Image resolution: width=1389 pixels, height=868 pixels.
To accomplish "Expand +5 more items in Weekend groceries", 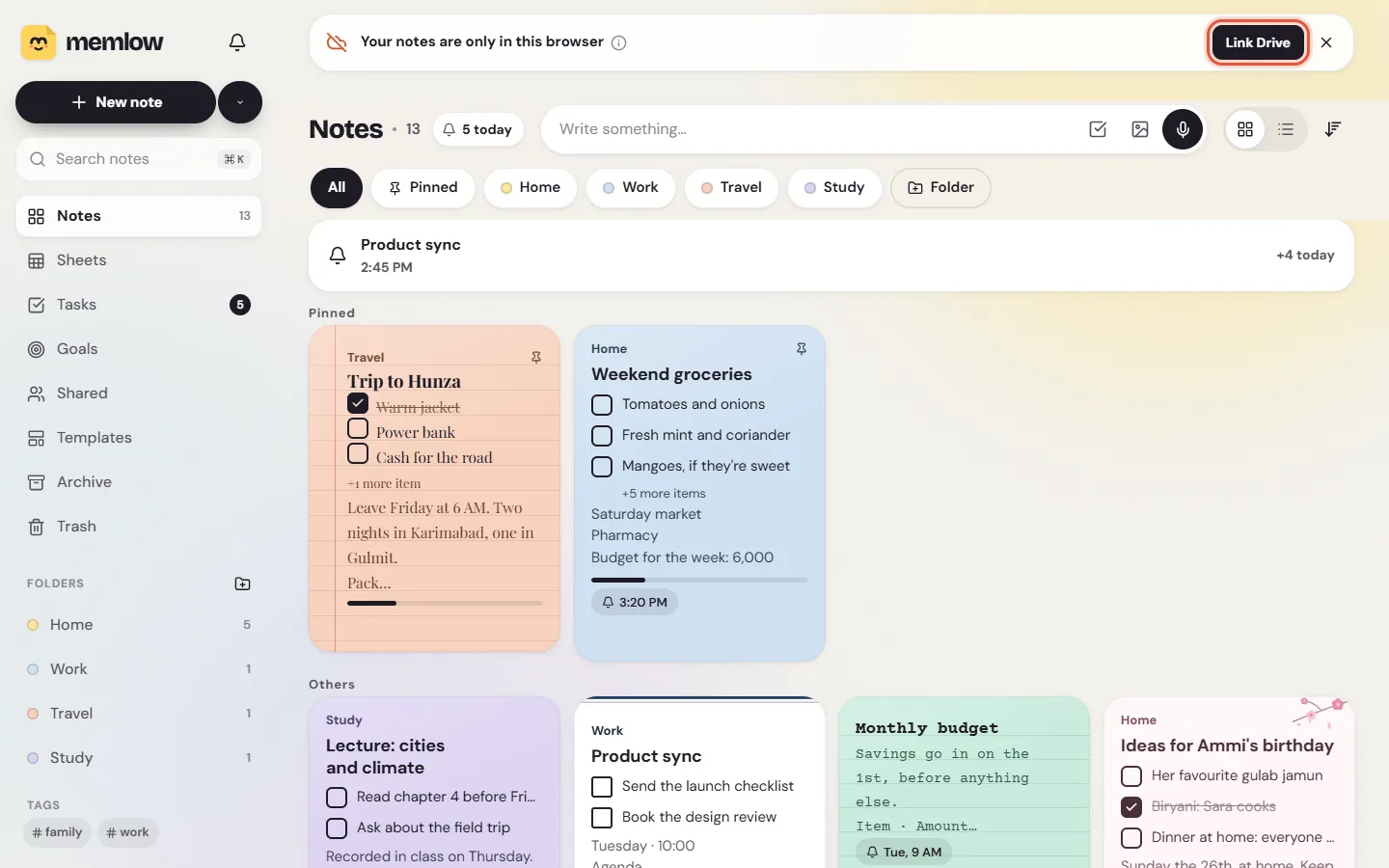I will (x=664, y=494).
